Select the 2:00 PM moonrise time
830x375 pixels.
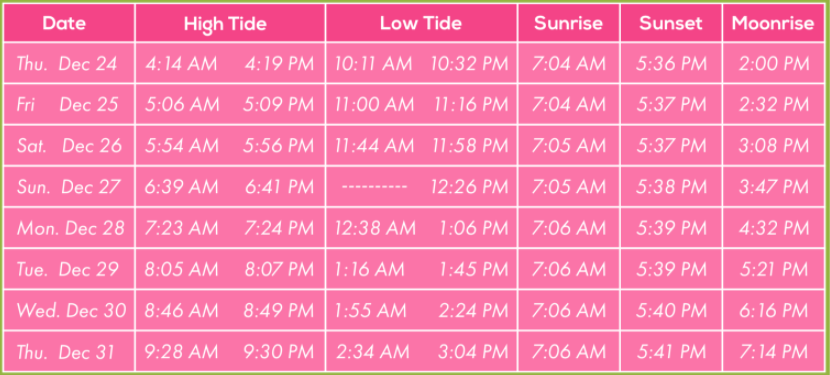point(774,64)
